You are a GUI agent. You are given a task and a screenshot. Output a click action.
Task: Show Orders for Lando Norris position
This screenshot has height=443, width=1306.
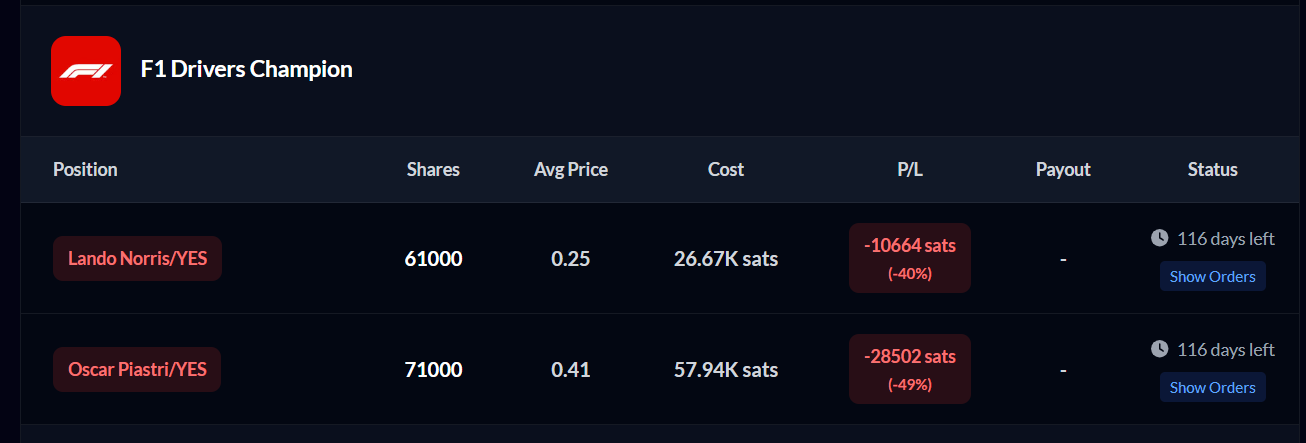point(1212,276)
